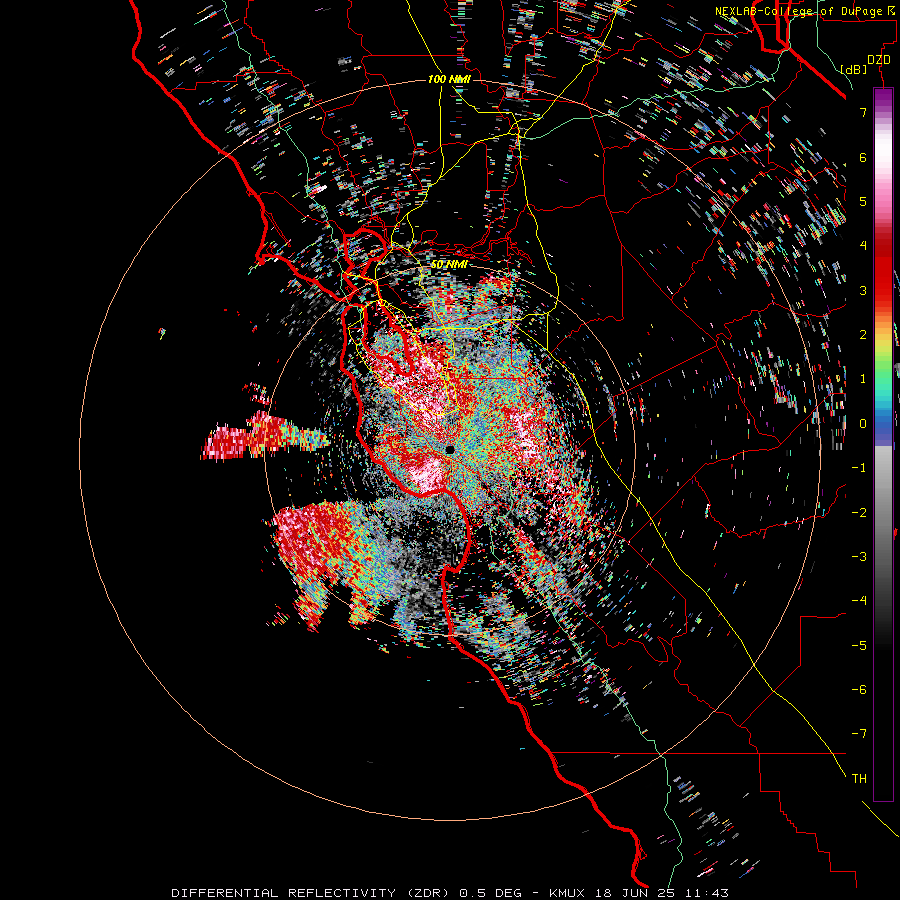Viewport: 900px width, 900px height.
Task: Click the 4 value on color scale
Action: (863, 246)
